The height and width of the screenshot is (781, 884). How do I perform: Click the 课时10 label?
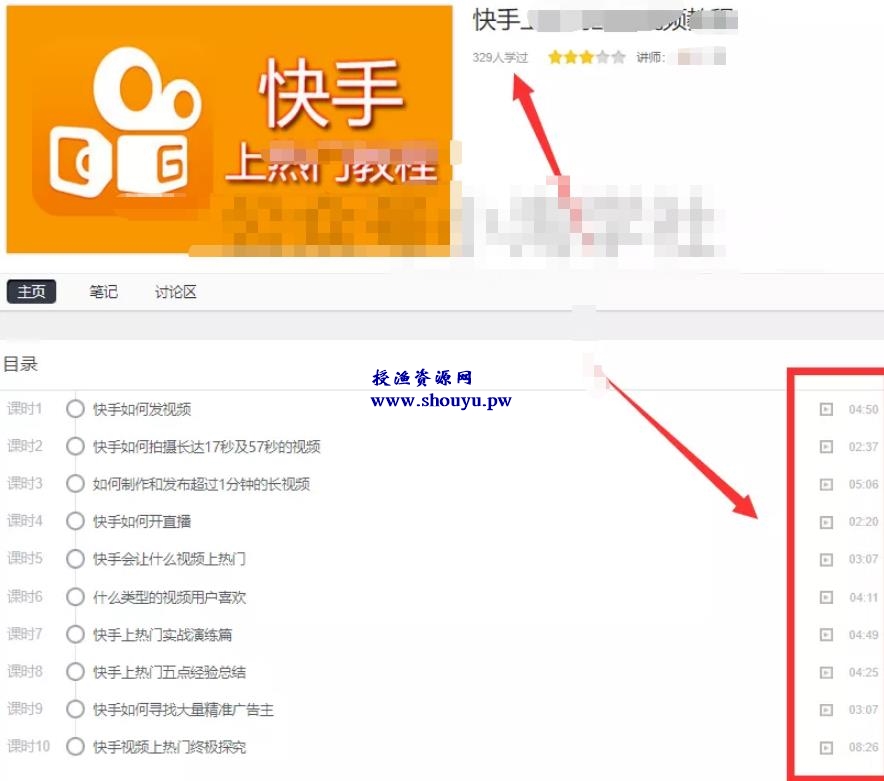click(28, 746)
